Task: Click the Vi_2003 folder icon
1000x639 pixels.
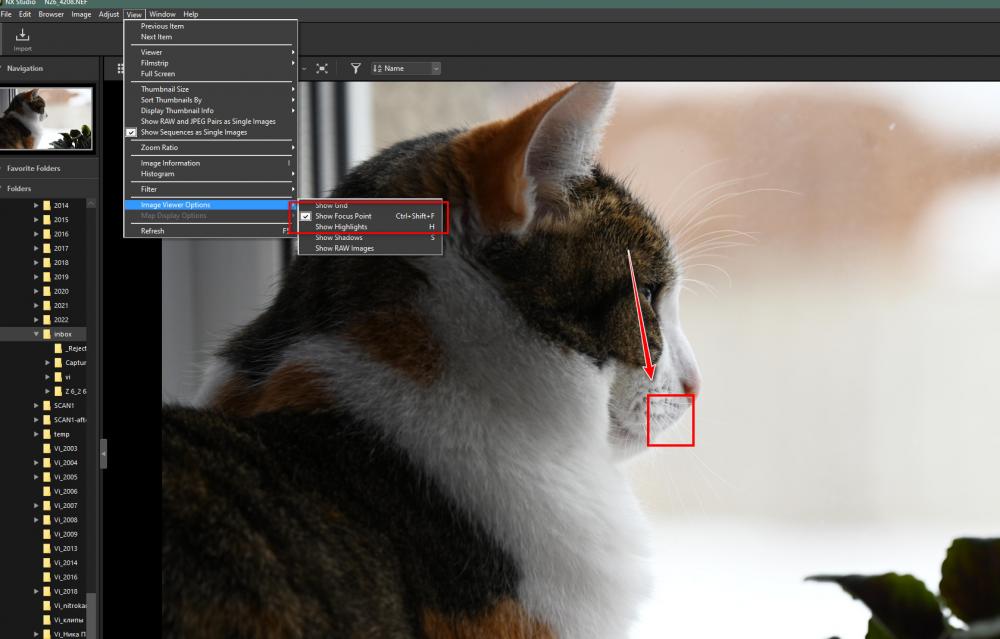Action: tap(47, 448)
